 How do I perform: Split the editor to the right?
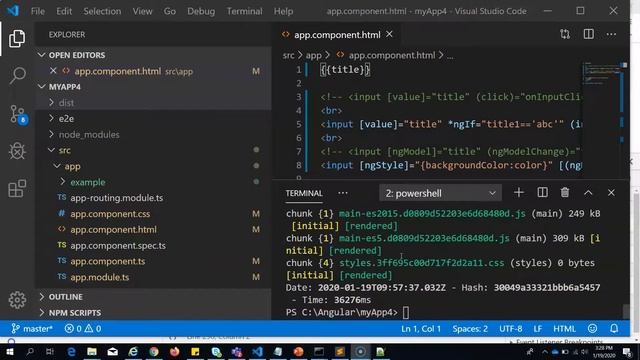click(x=589, y=34)
